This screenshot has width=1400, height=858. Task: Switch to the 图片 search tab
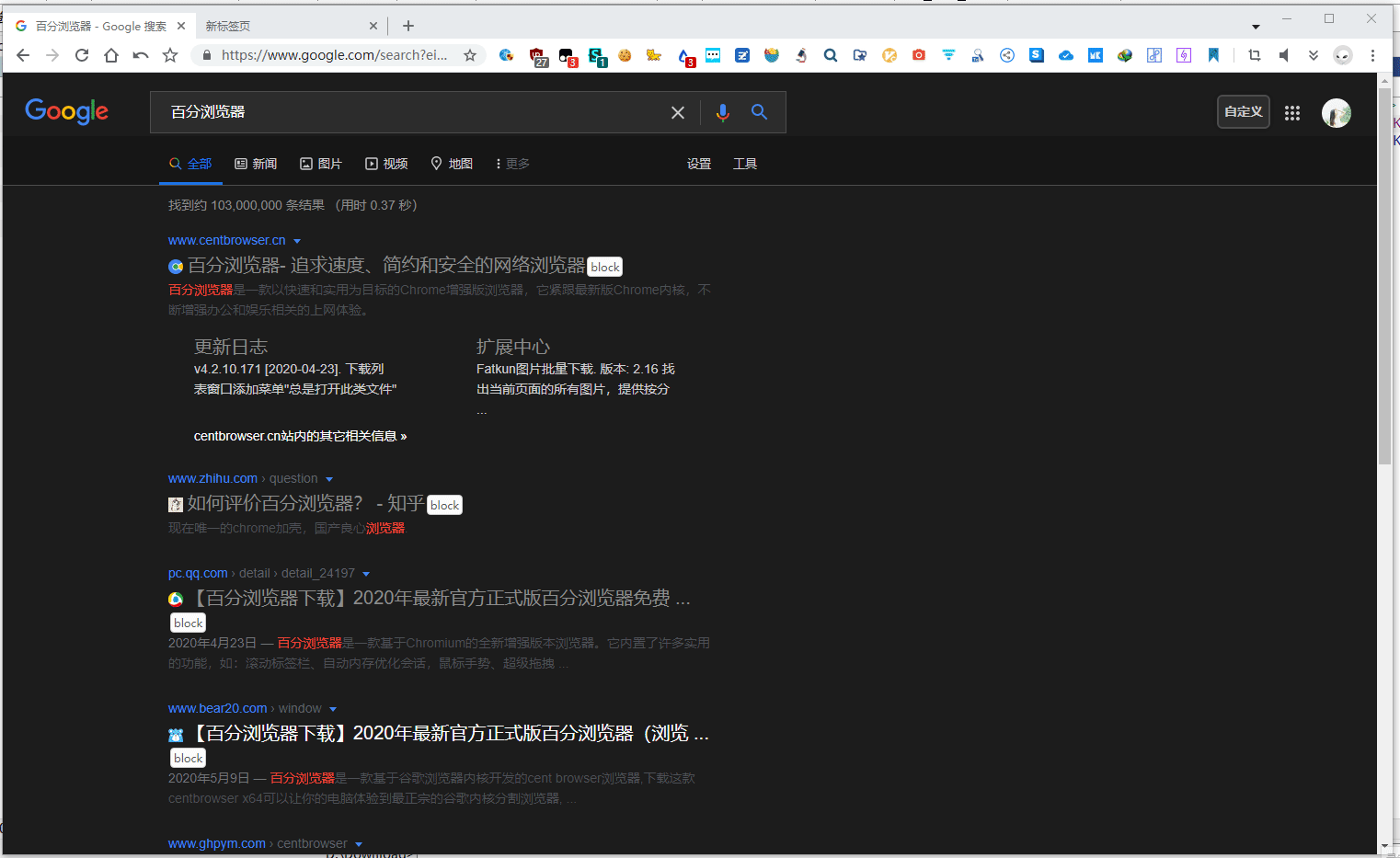point(321,164)
